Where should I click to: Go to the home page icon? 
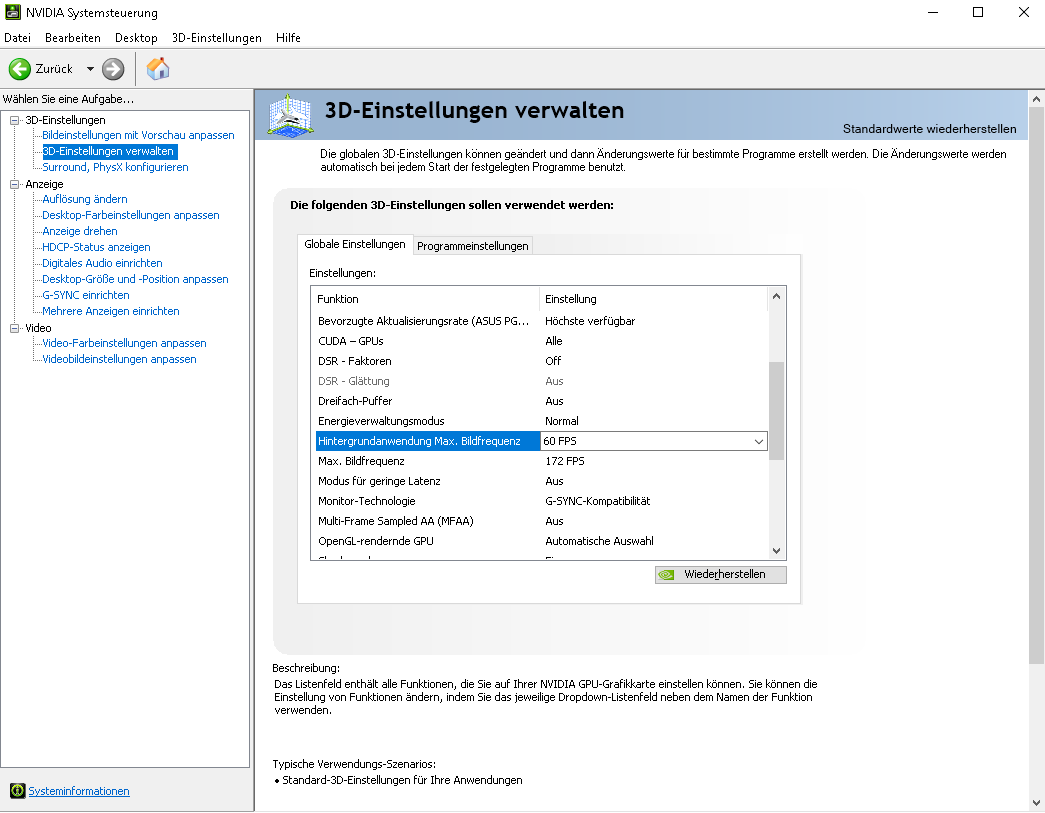click(158, 69)
